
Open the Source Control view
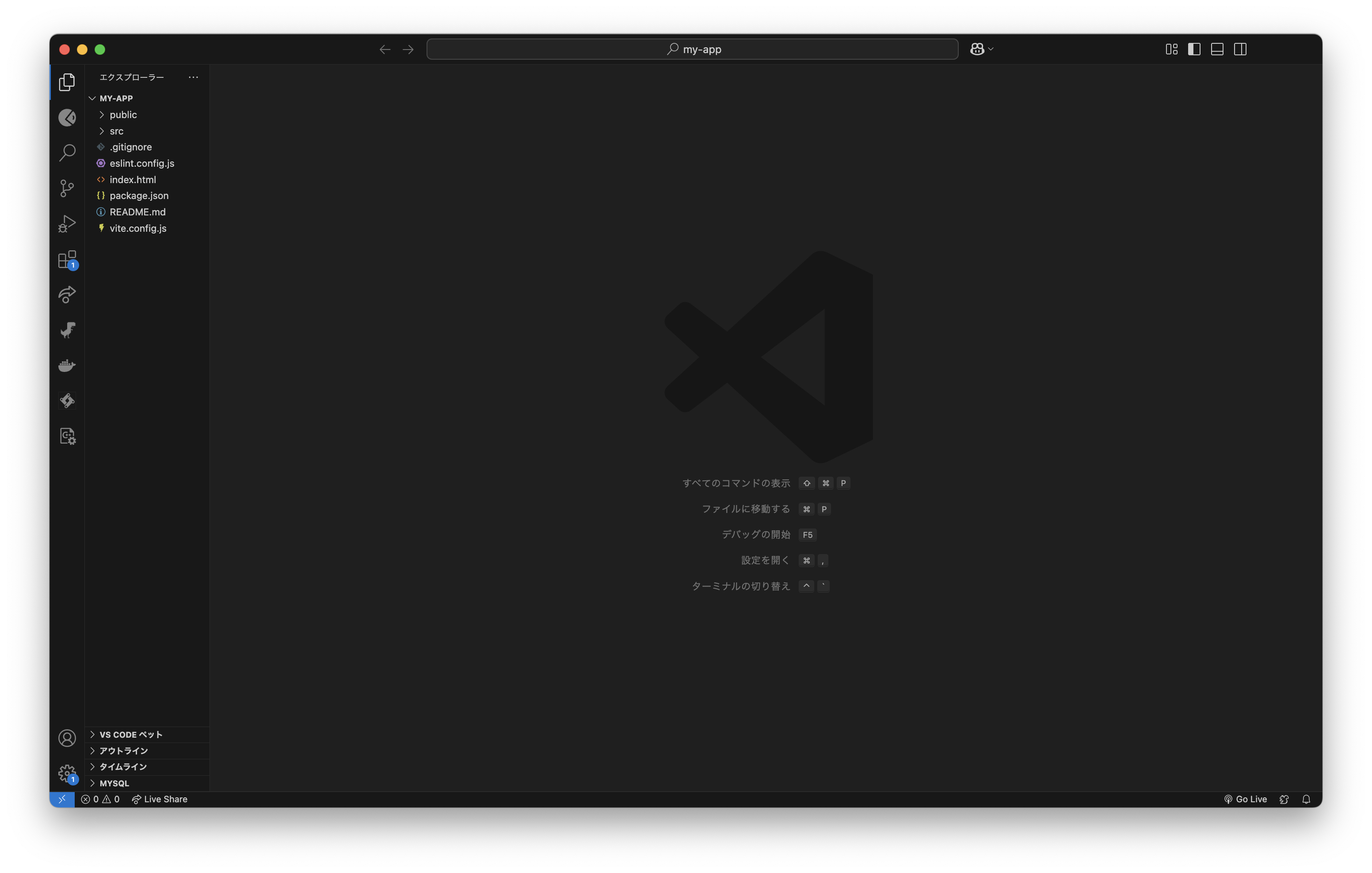[x=67, y=188]
